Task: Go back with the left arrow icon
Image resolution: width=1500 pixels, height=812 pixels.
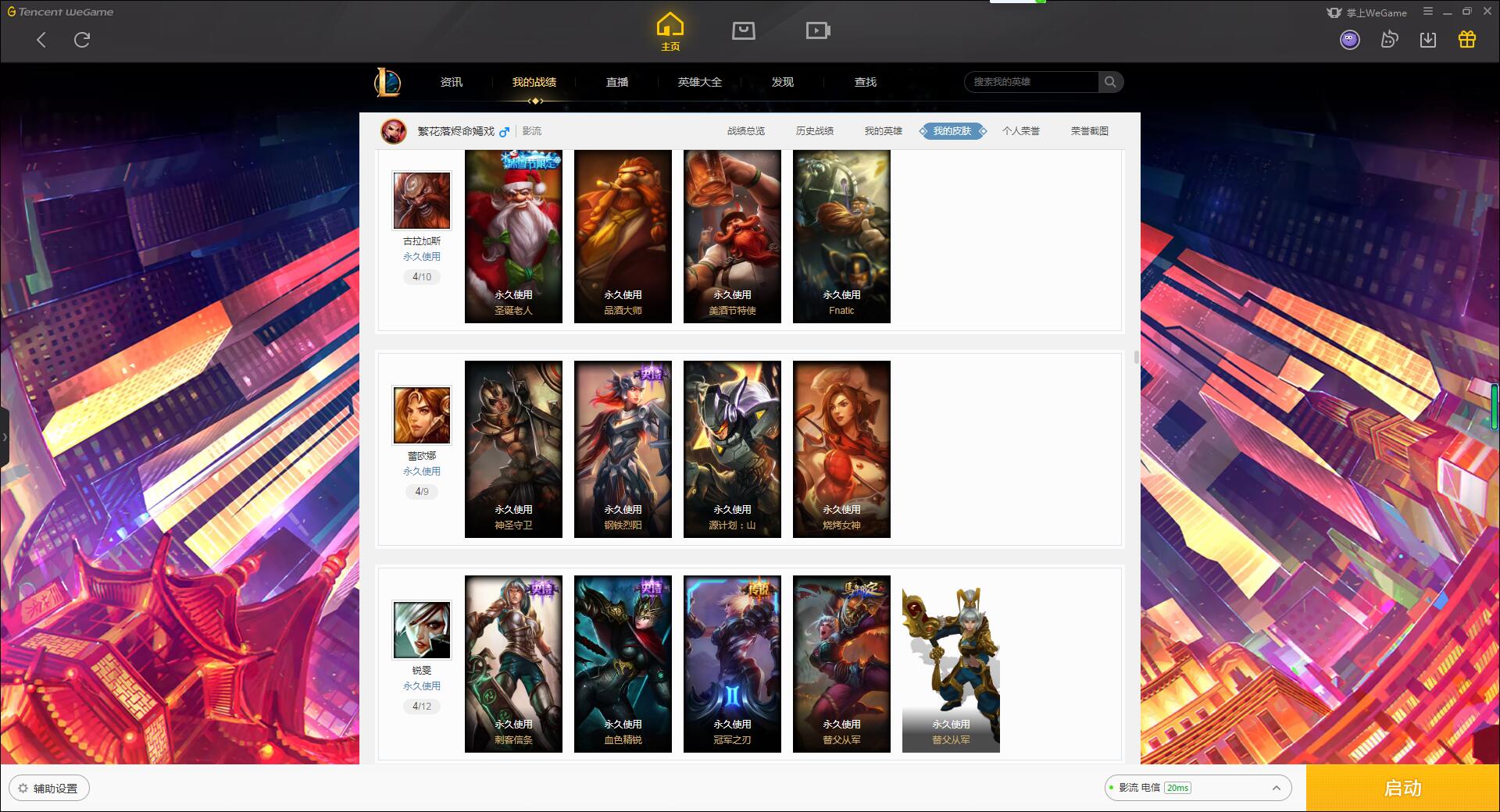Action: point(41,40)
